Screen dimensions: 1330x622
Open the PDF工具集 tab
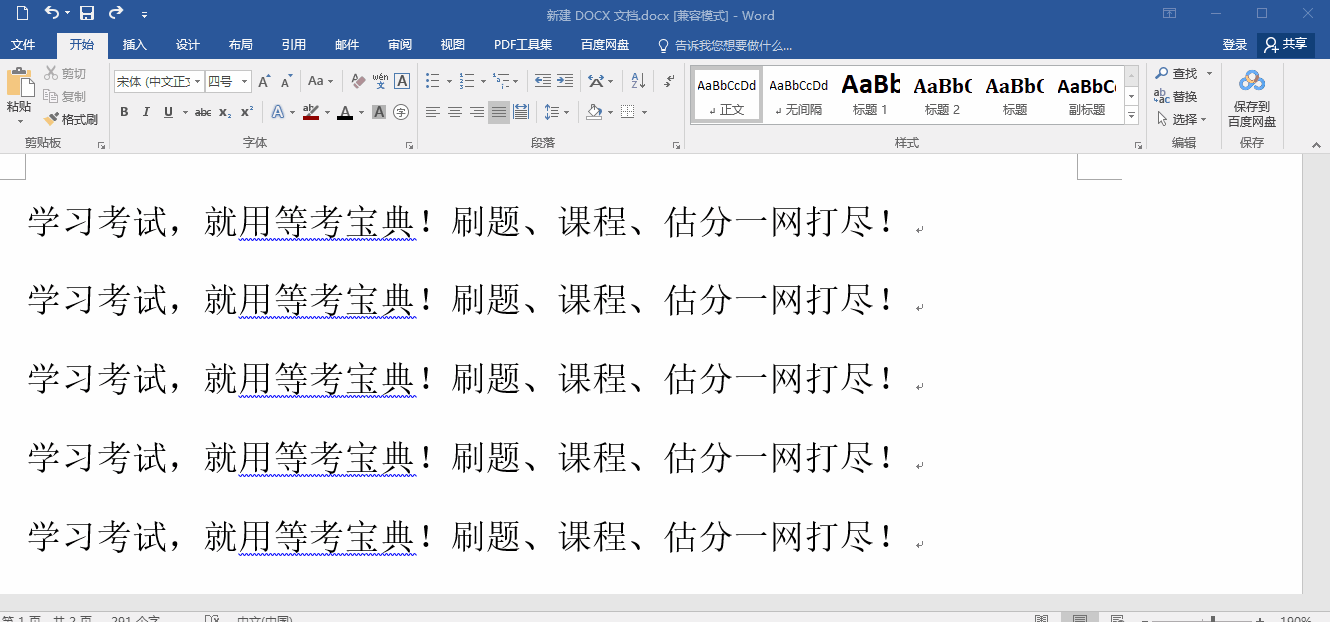tap(523, 45)
